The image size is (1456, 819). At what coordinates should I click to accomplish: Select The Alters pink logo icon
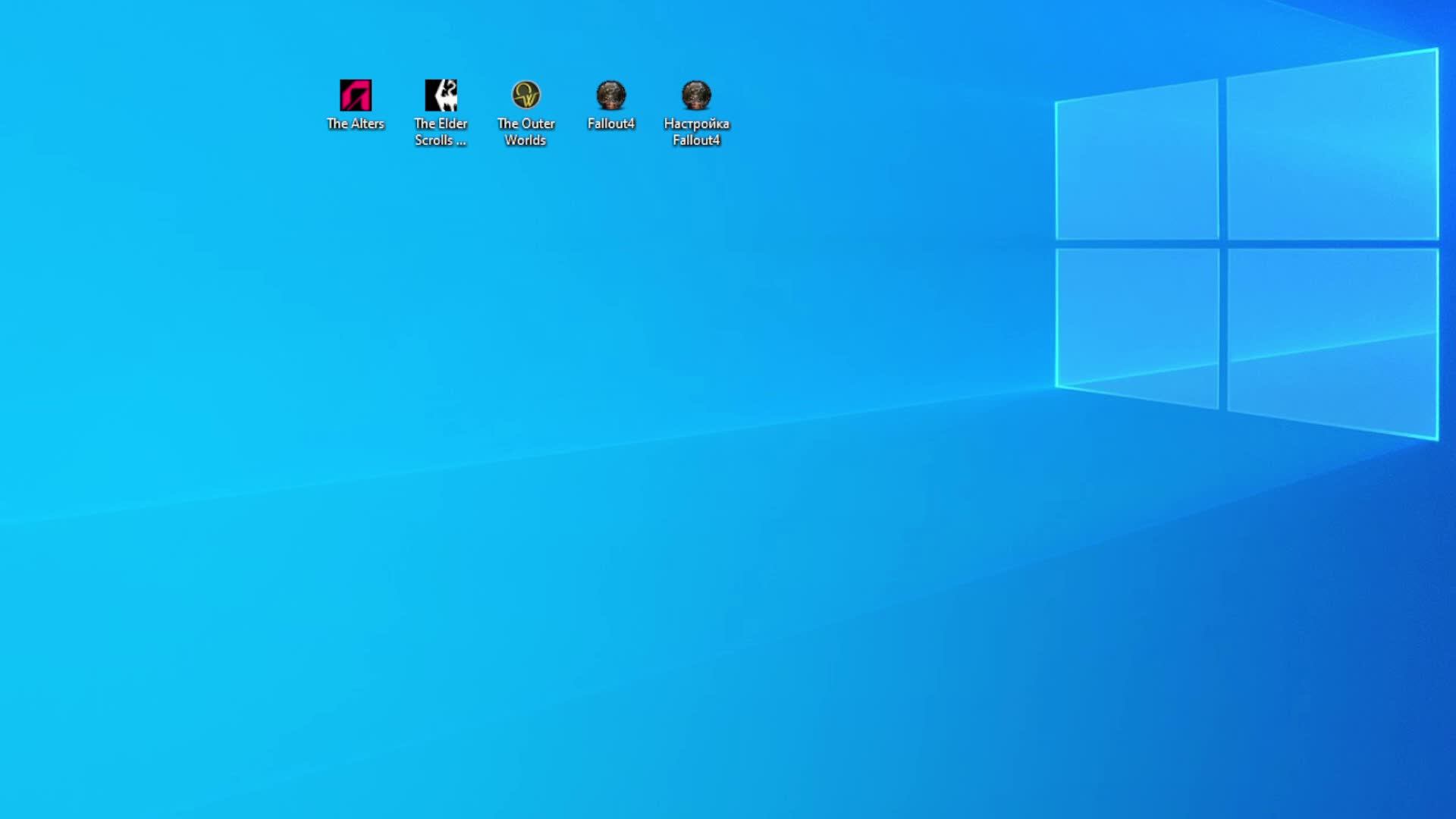356,96
